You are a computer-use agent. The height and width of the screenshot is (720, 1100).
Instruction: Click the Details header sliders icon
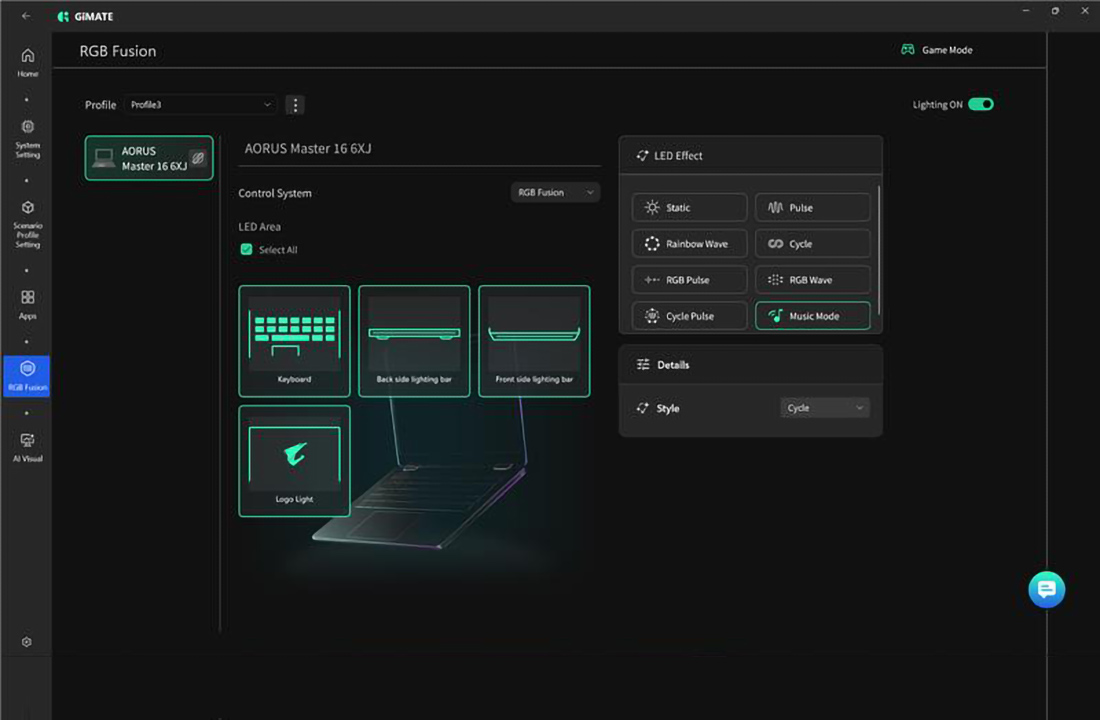point(643,364)
